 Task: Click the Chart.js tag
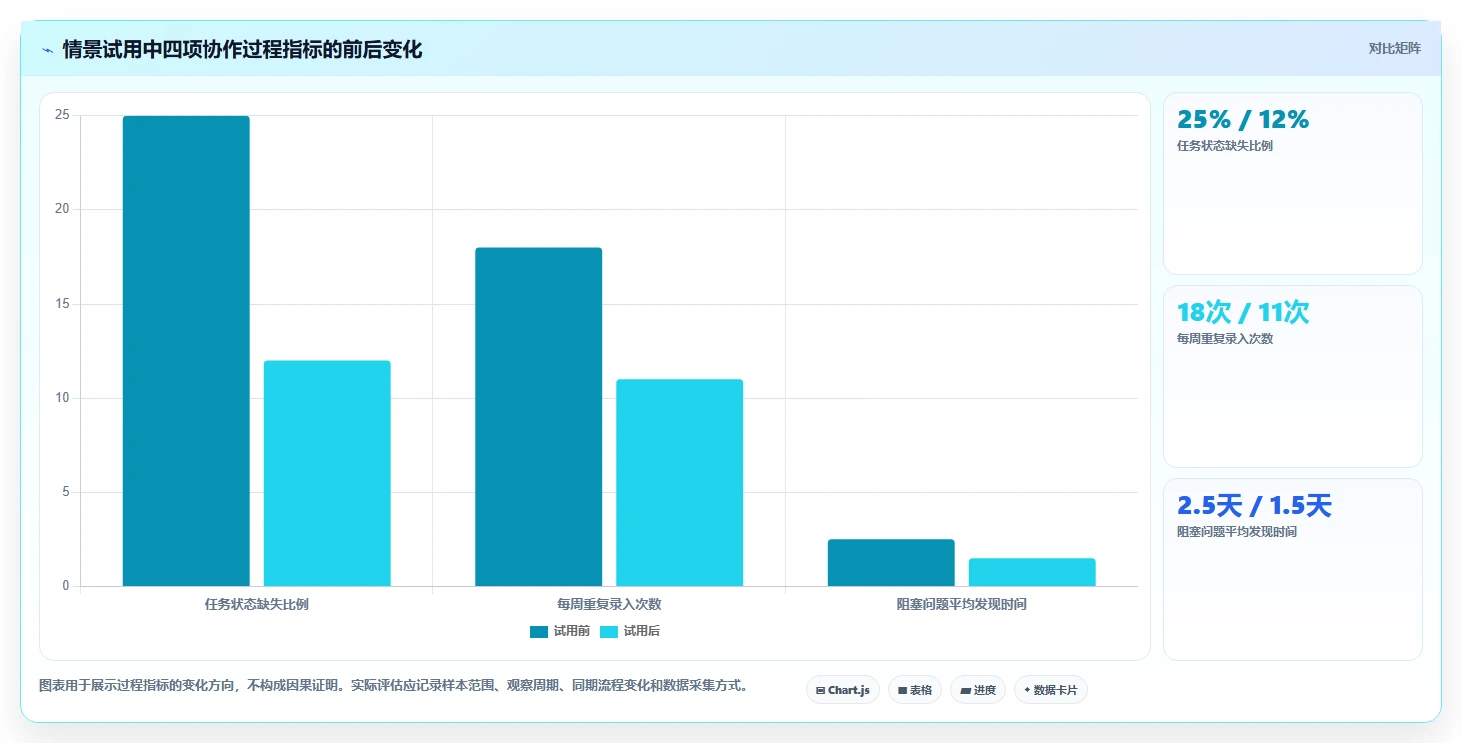coord(843,690)
